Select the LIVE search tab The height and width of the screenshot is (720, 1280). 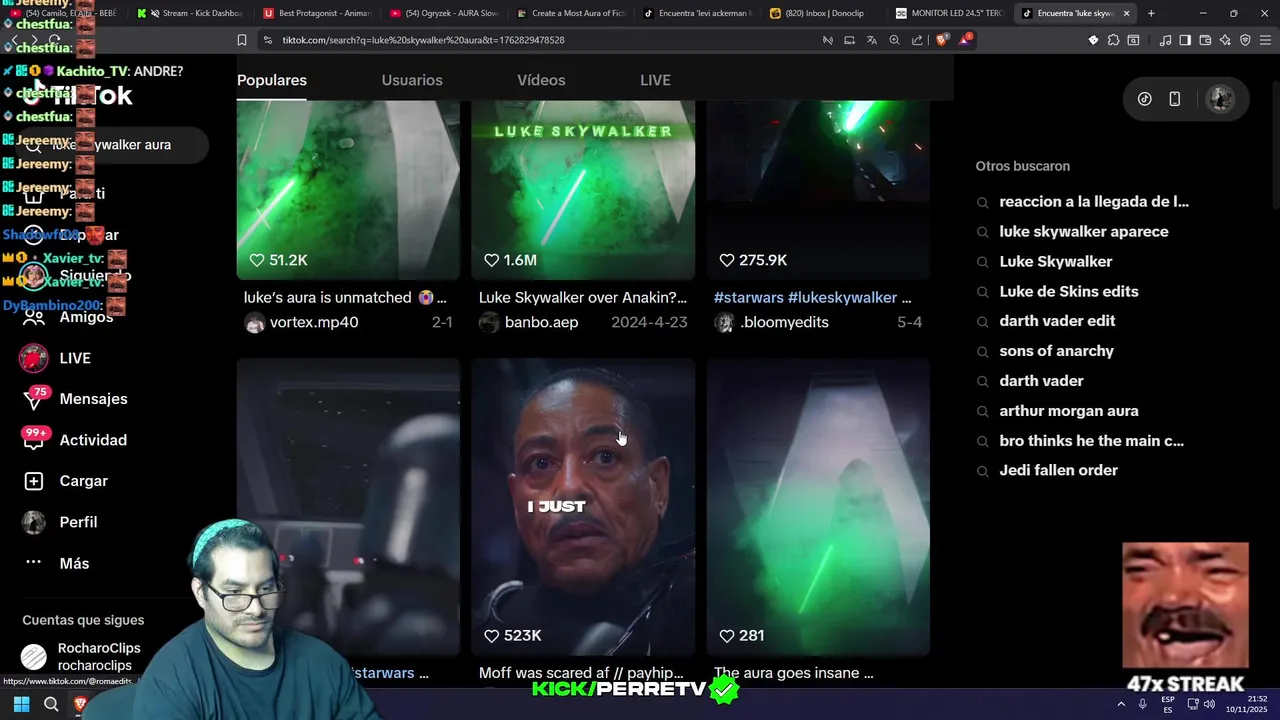655,80
